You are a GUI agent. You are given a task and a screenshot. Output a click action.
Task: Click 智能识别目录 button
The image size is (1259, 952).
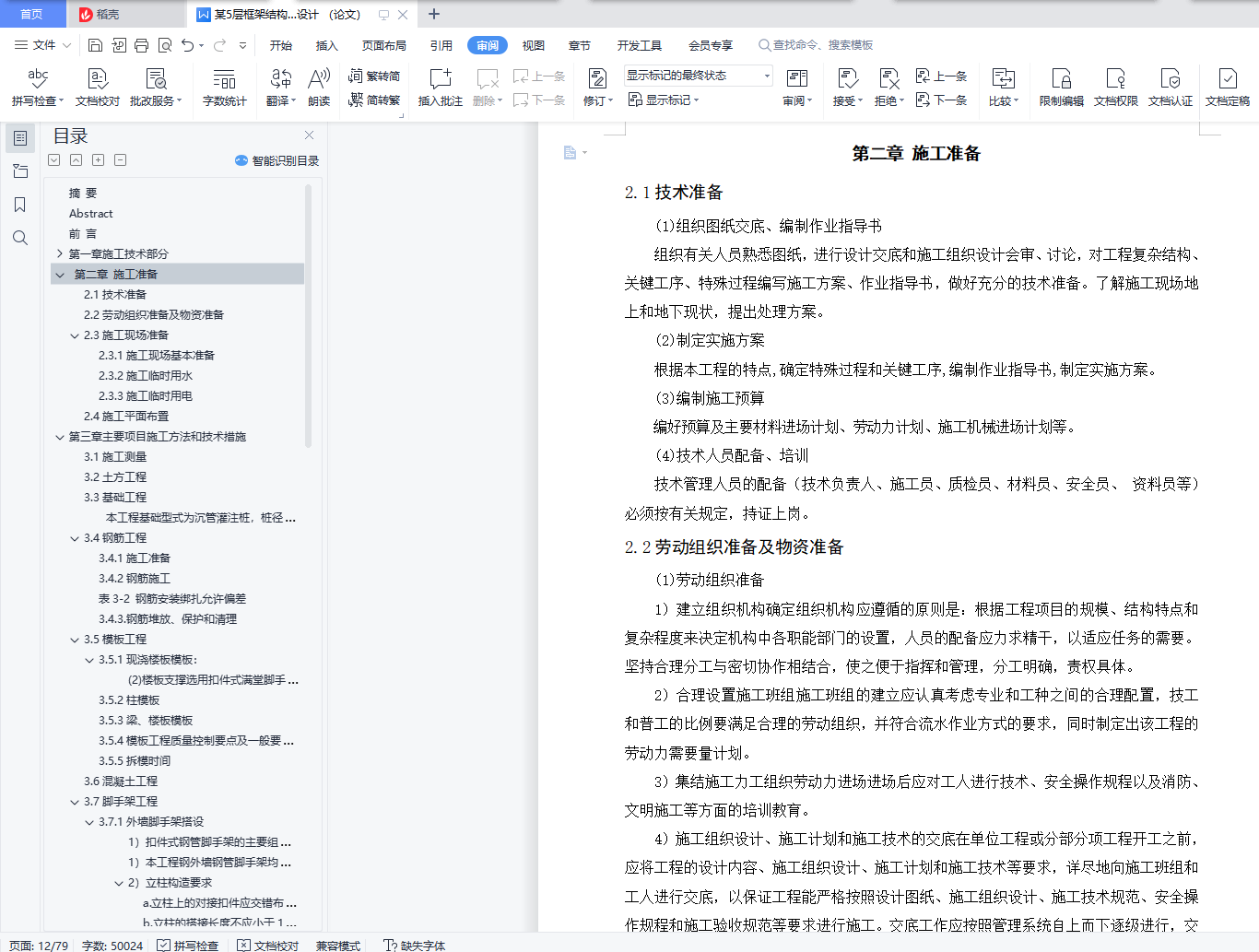click(277, 160)
